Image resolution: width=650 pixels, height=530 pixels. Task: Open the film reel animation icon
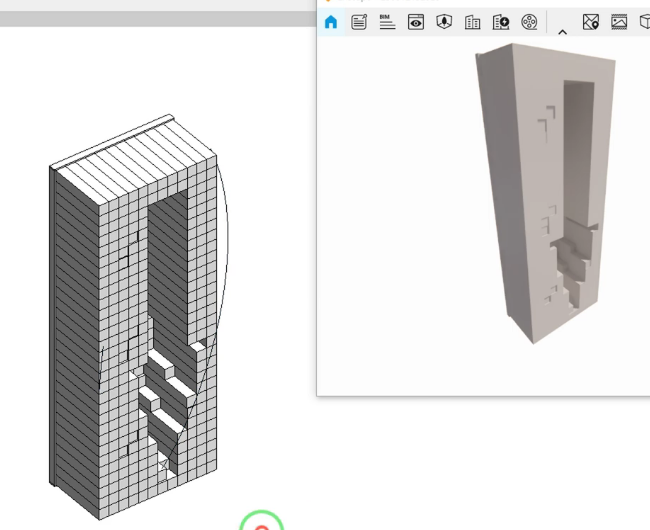point(530,22)
